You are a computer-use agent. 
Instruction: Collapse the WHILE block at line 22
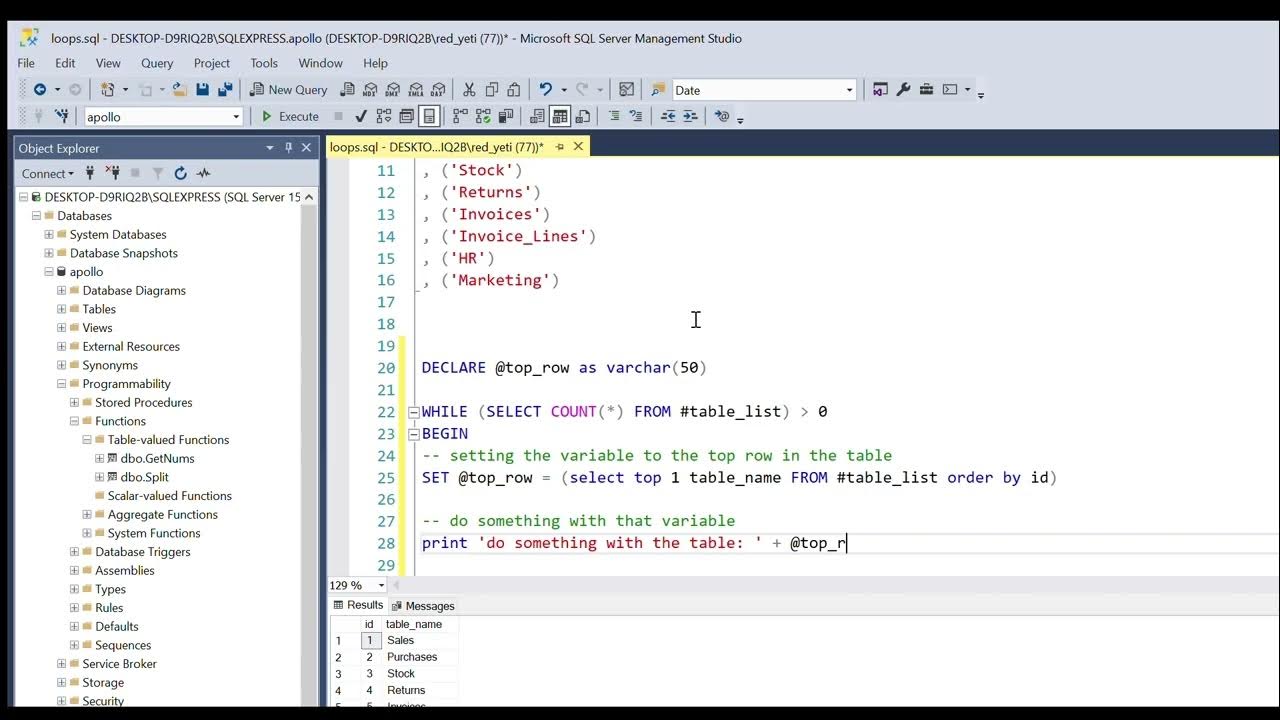[x=413, y=412]
